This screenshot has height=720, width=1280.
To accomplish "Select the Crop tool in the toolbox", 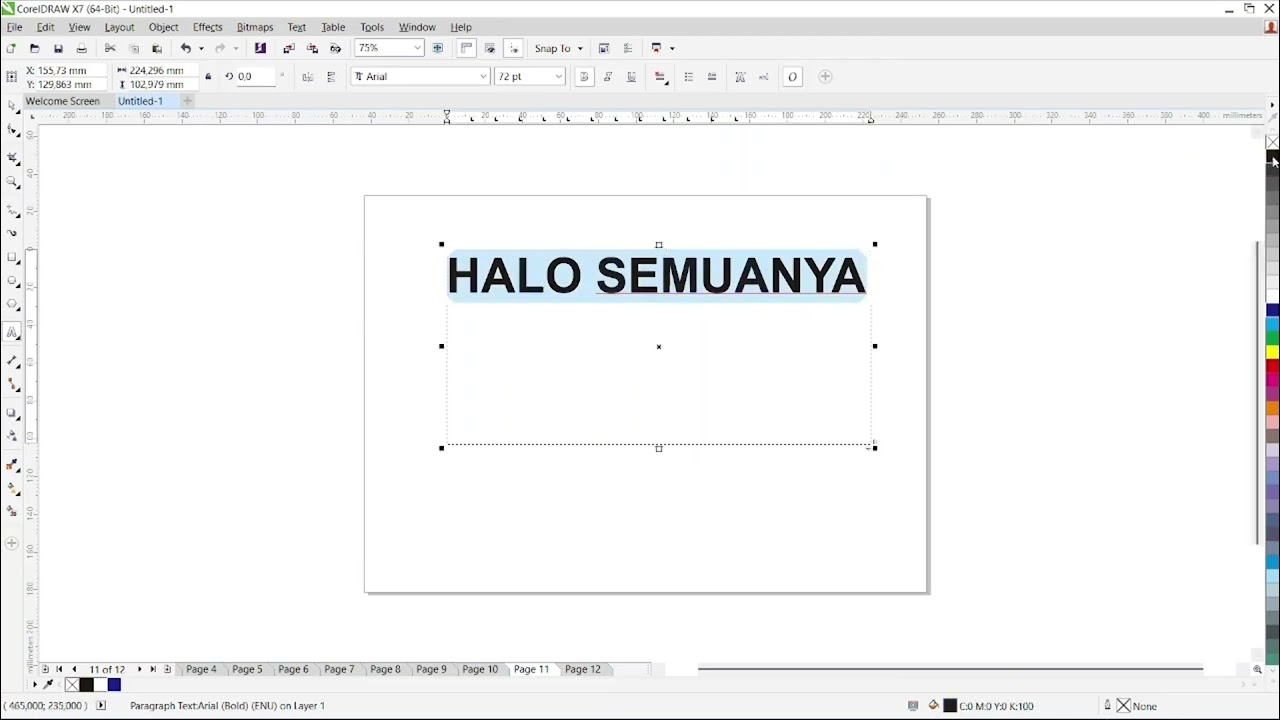I will point(13,157).
